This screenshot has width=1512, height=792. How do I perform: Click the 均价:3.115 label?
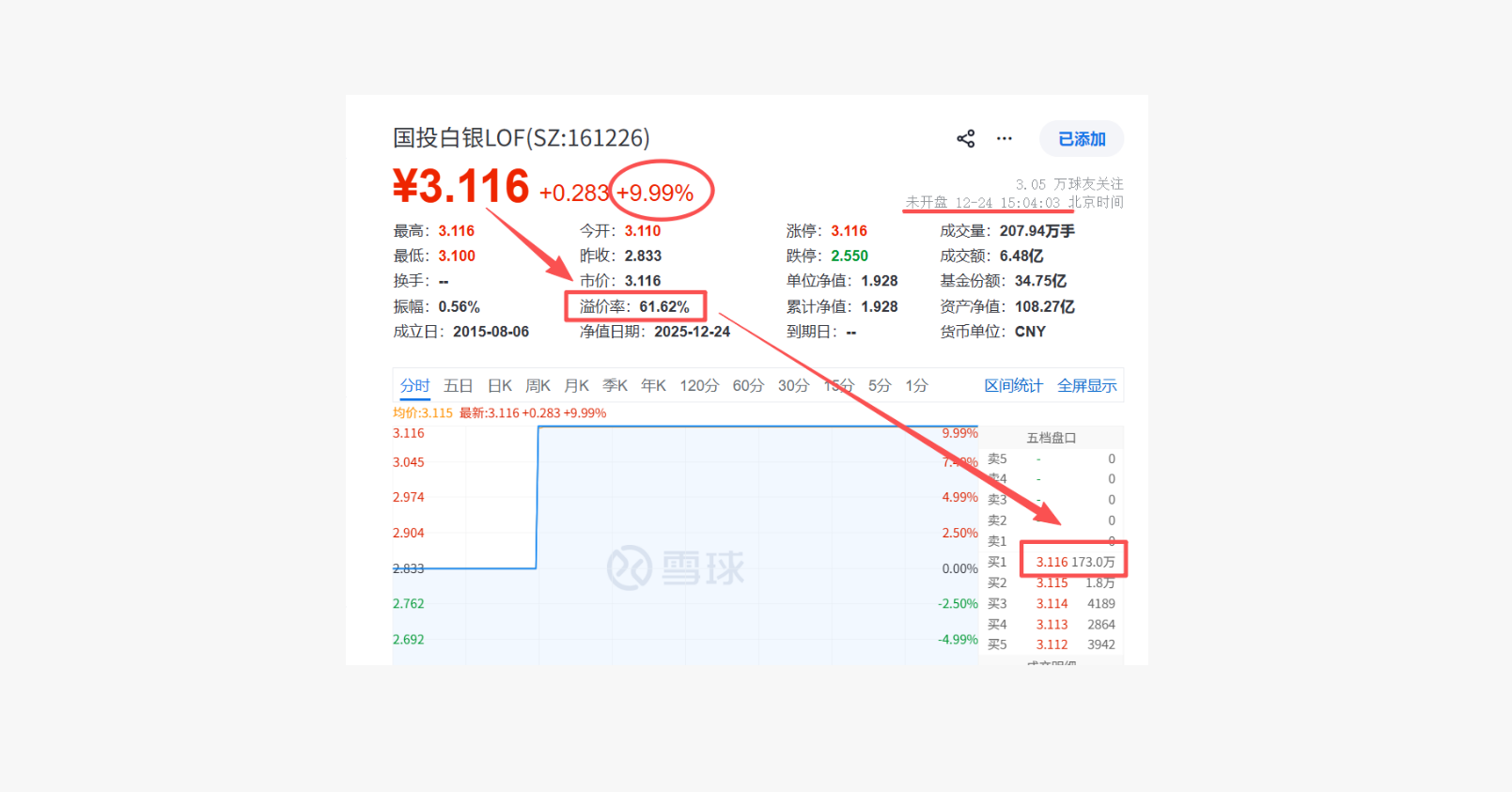423,412
